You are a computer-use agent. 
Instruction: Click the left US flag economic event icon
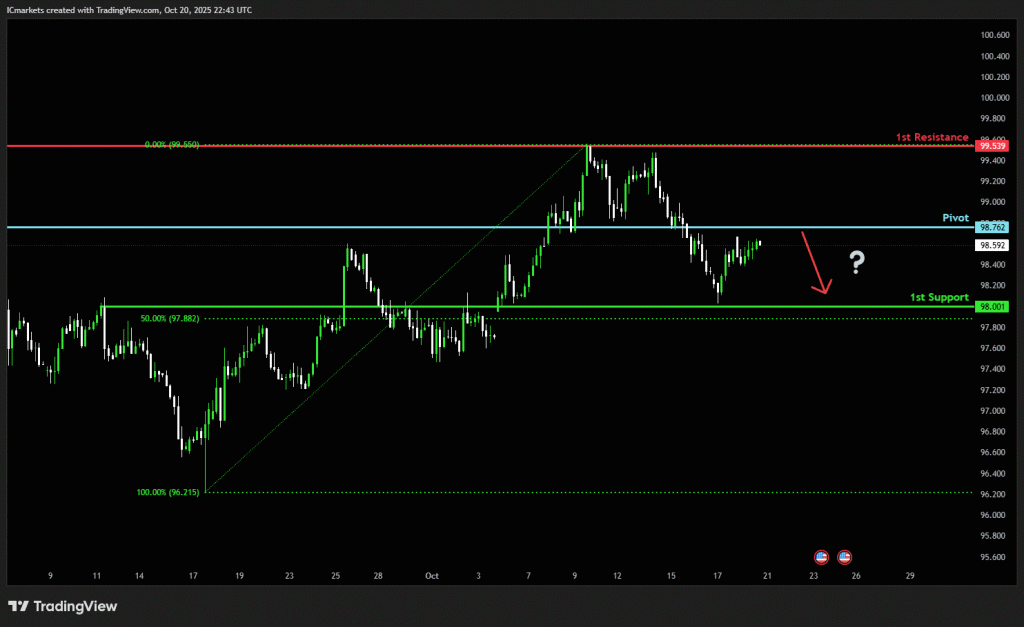[x=822, y=556]
